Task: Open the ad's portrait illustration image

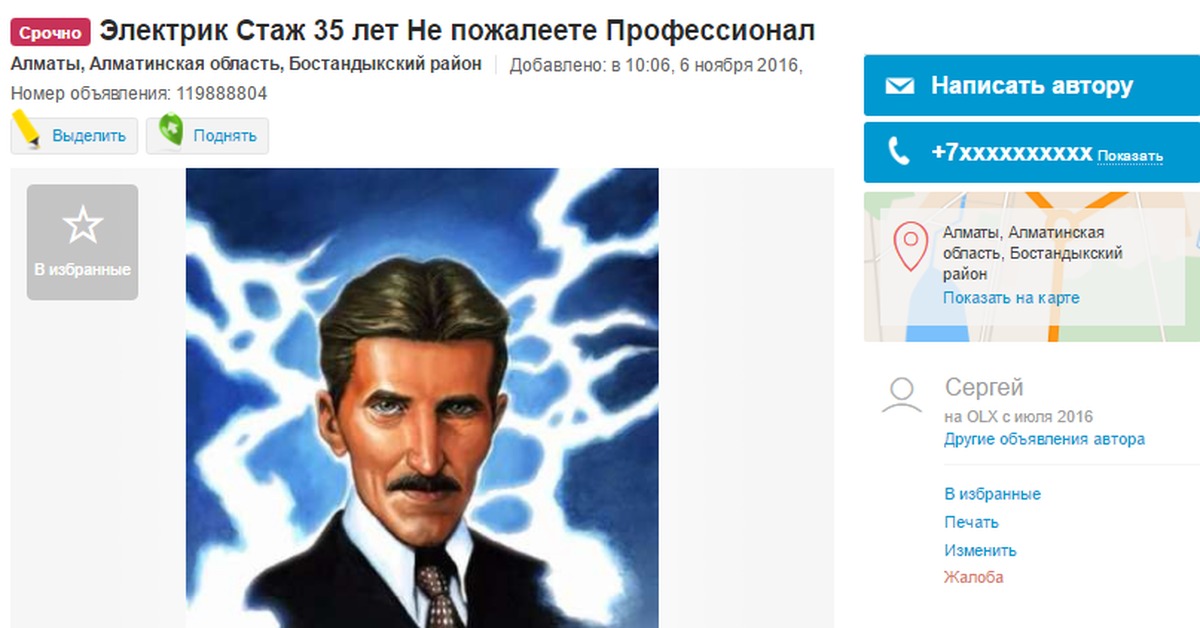Action: tap(422, 398)
